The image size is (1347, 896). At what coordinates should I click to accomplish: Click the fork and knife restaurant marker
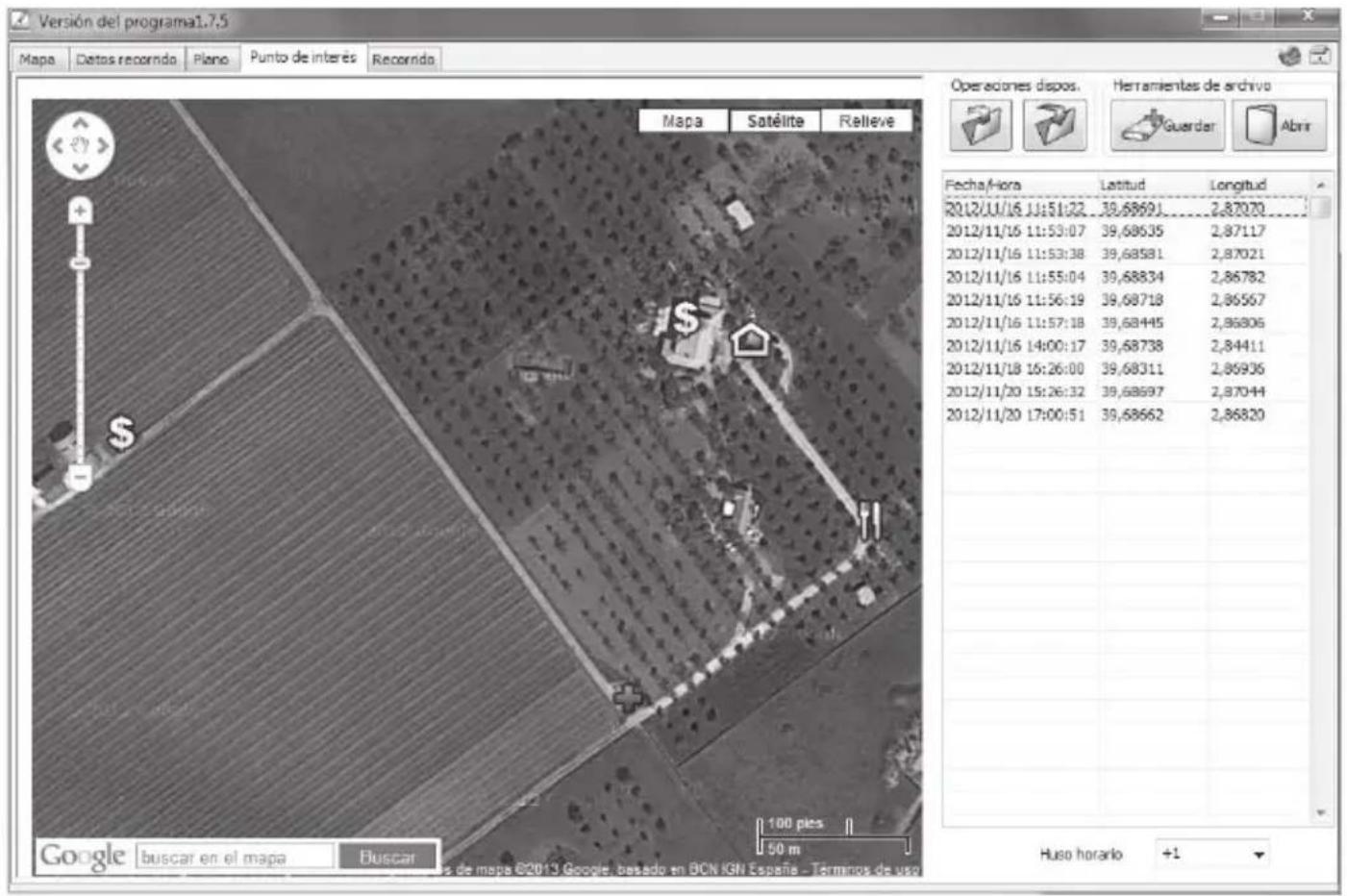click(x=869, y=519)
